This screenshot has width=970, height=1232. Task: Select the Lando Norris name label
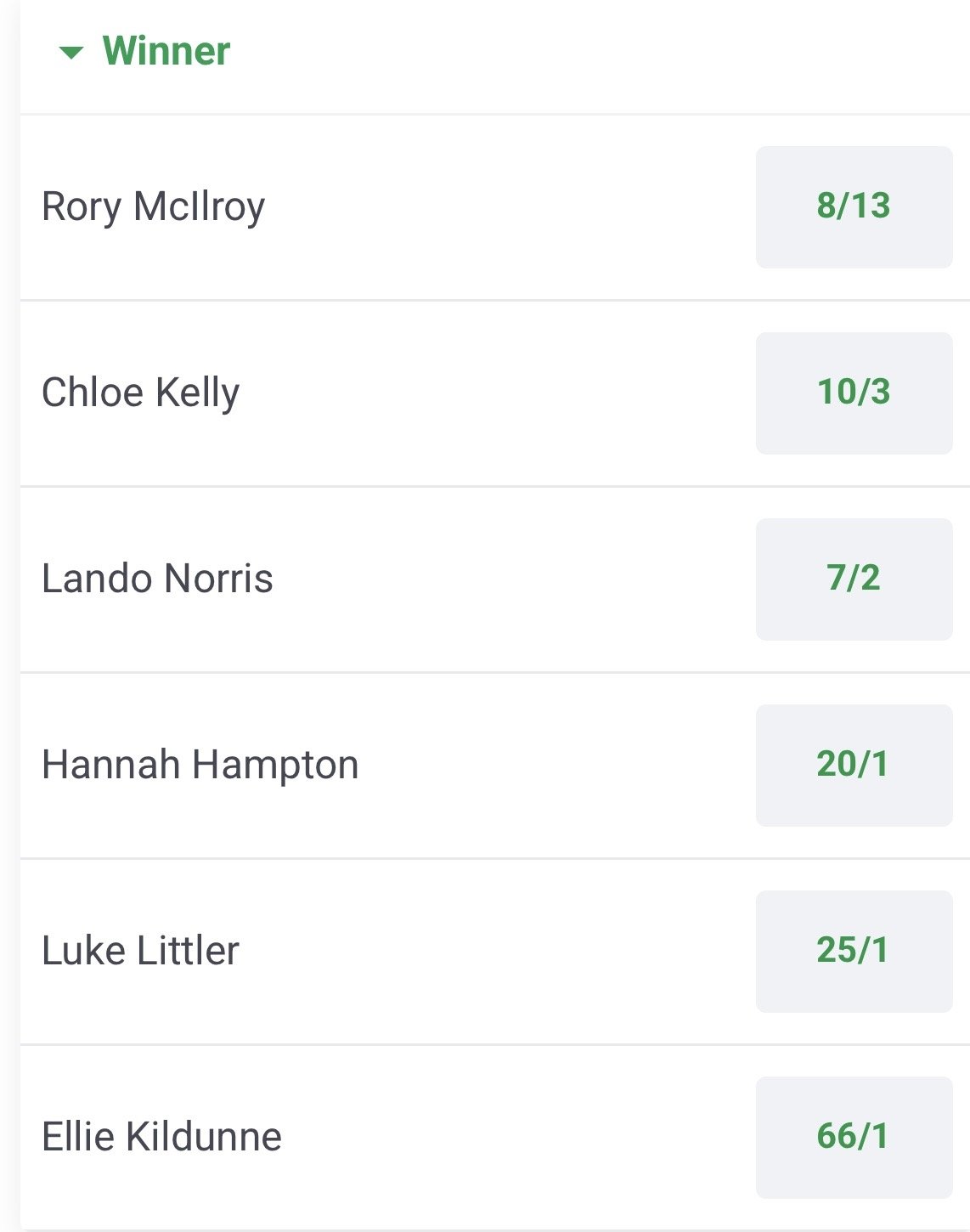point(157,579)
